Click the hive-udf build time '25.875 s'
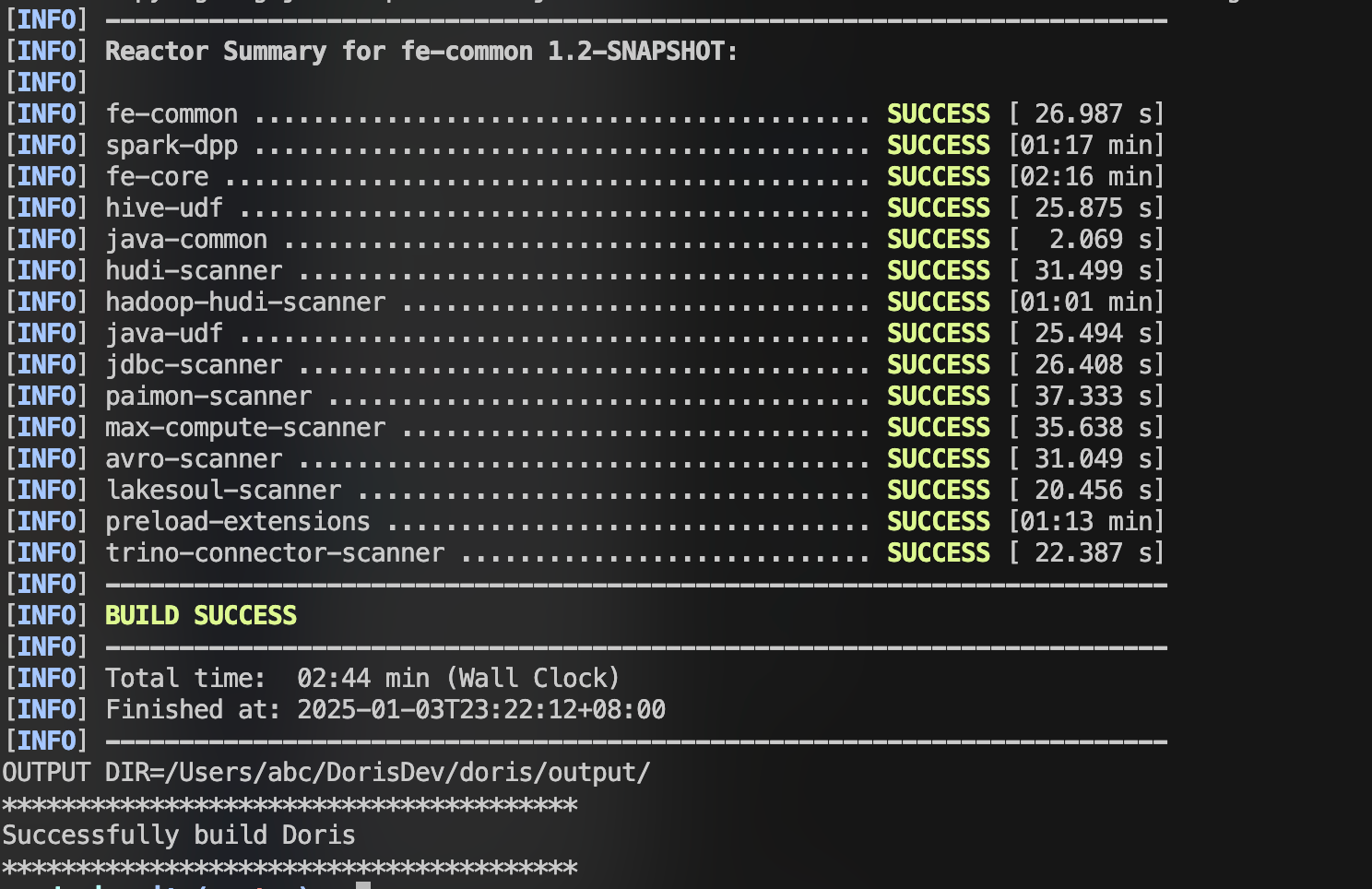The height and width of the screenshot is (889, 1372). pyautogui.click(x=1094, y=207)
